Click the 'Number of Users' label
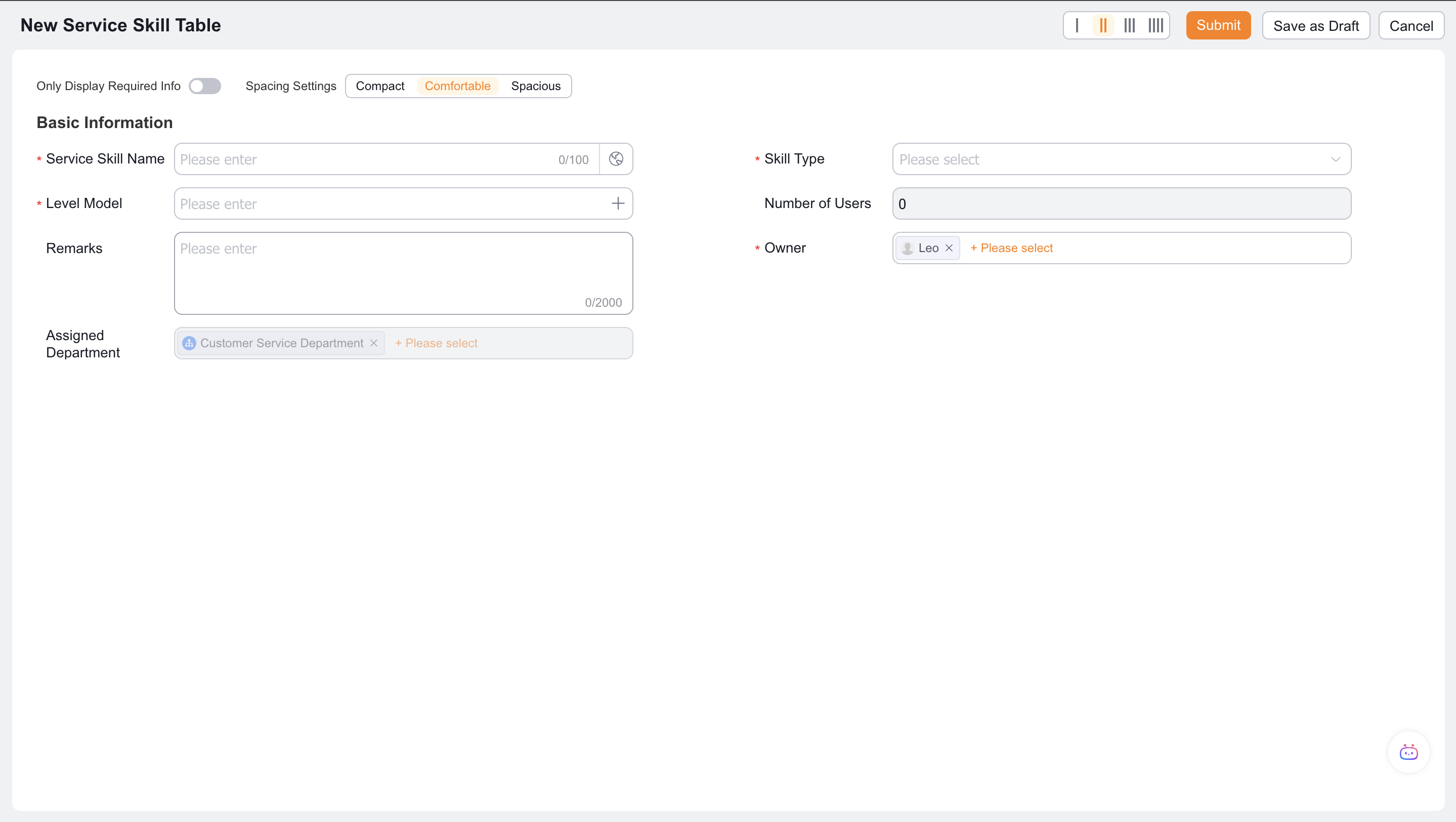Image resolution: width=1456 pixels, height=822 pixels. tap(818, 203)
